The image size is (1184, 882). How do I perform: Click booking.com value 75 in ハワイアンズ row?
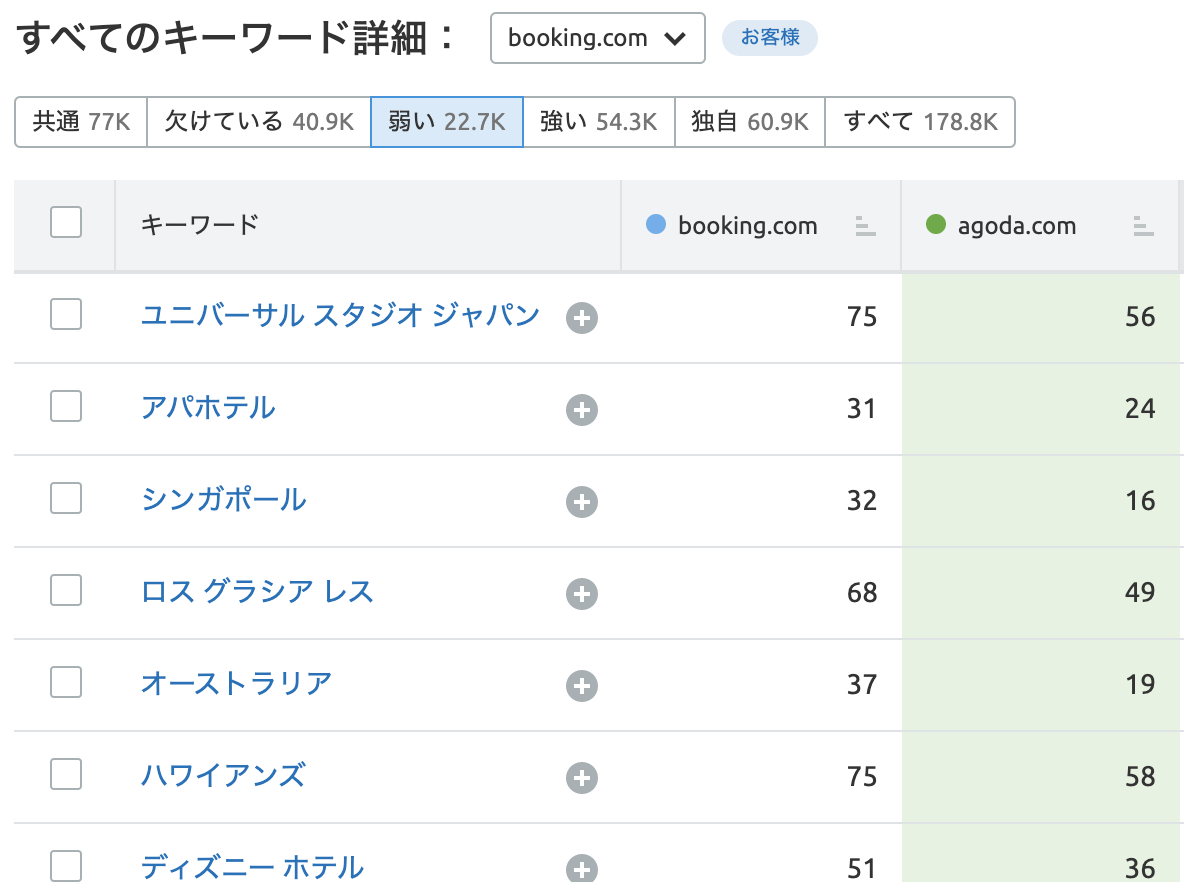(862, 777)
